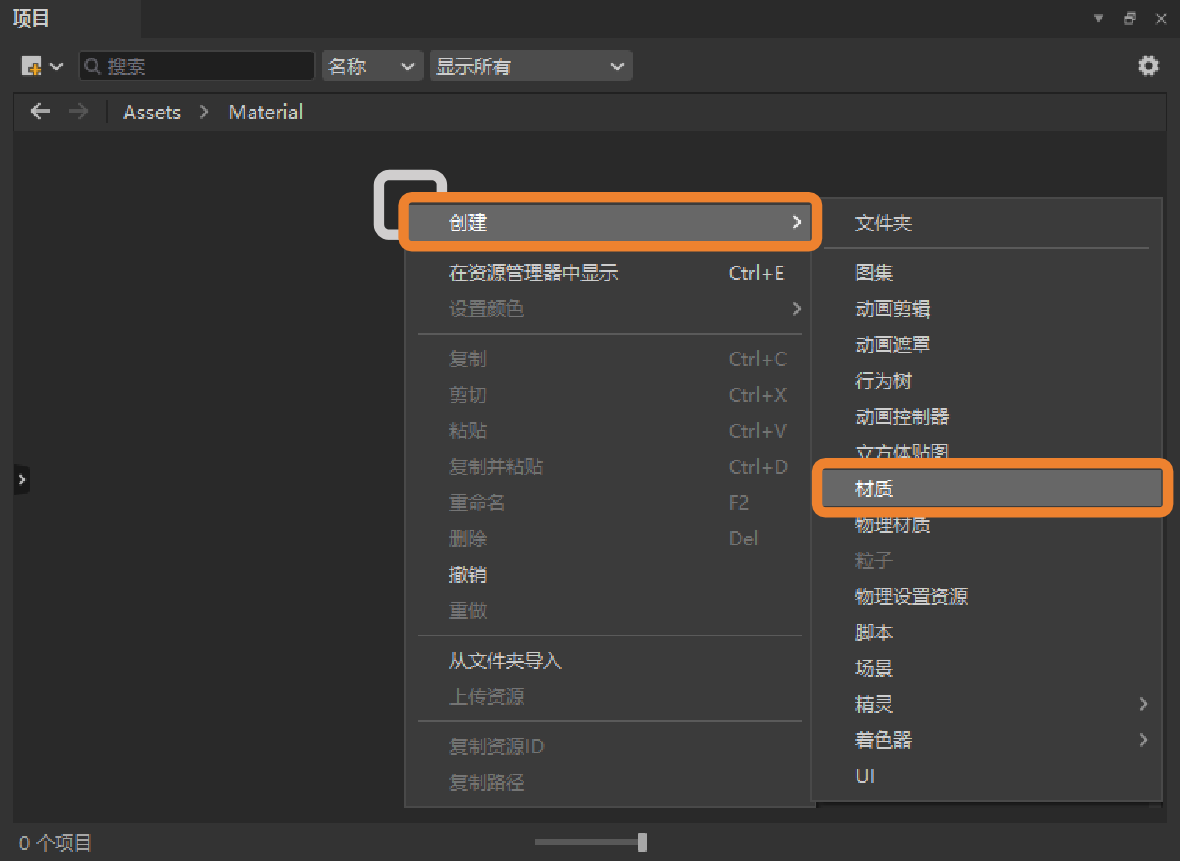Viewport: 1180px width, 862px height.
Task: Expand the 着色器 submenu
Action: pos(1143,740)
